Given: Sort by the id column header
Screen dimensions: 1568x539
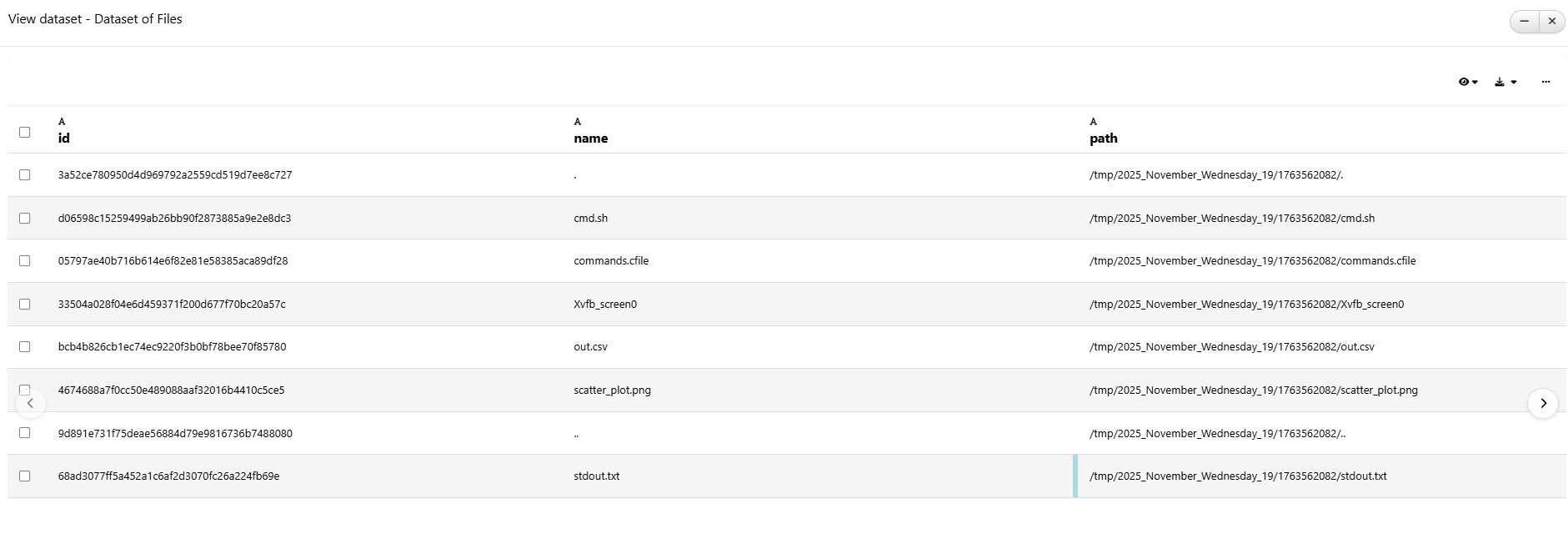Looking at the screenshot, I should coord(64,139).
